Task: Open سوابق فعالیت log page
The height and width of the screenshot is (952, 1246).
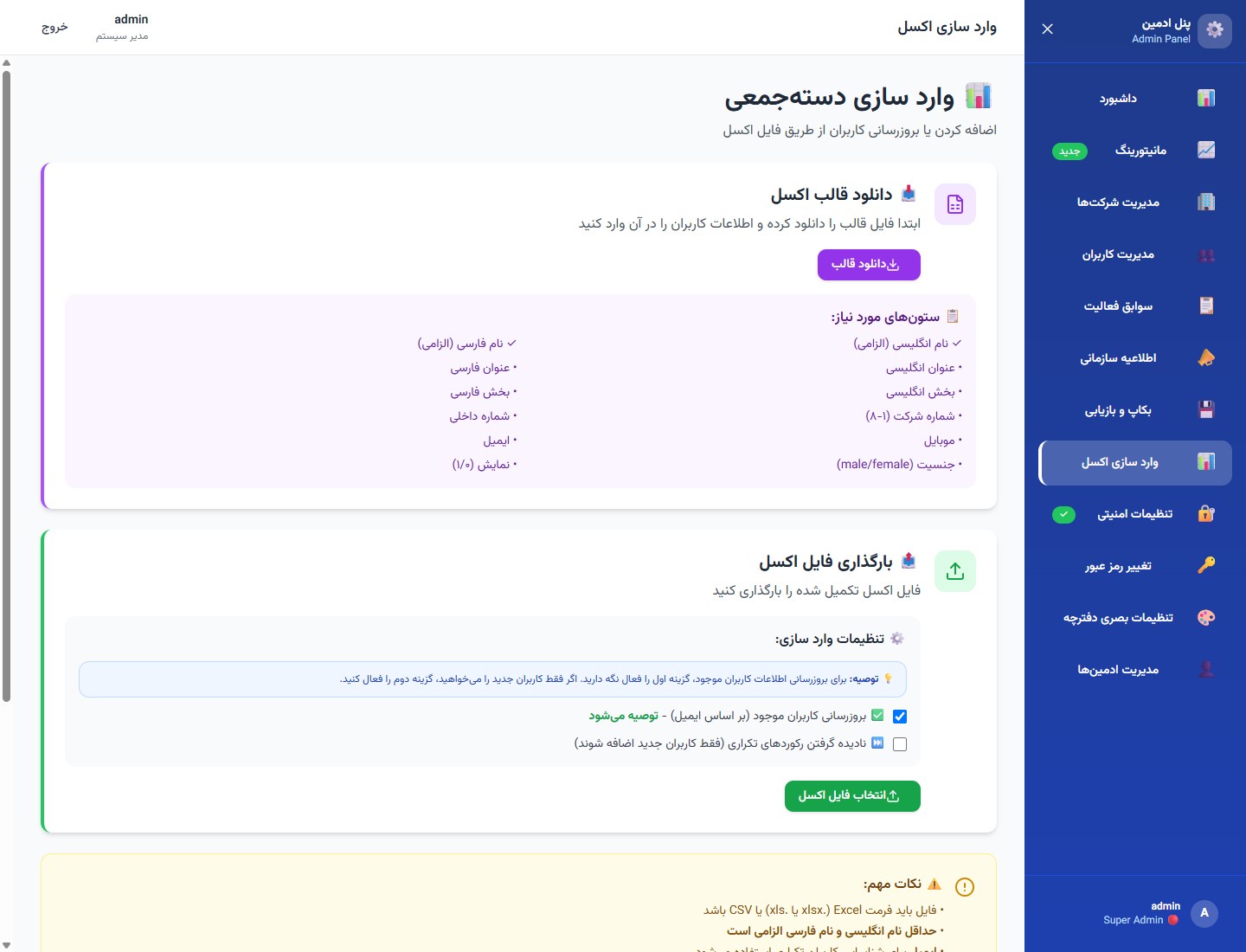Action: [x=1135, y=306]
